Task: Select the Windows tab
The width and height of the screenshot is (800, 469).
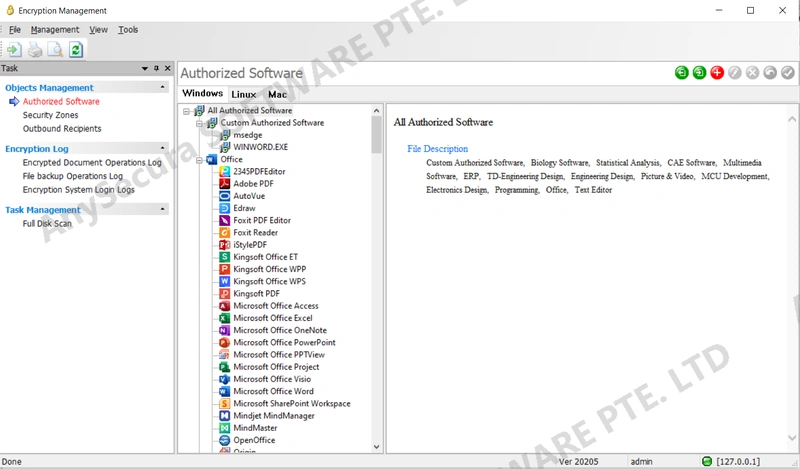Action: (203, 93)
